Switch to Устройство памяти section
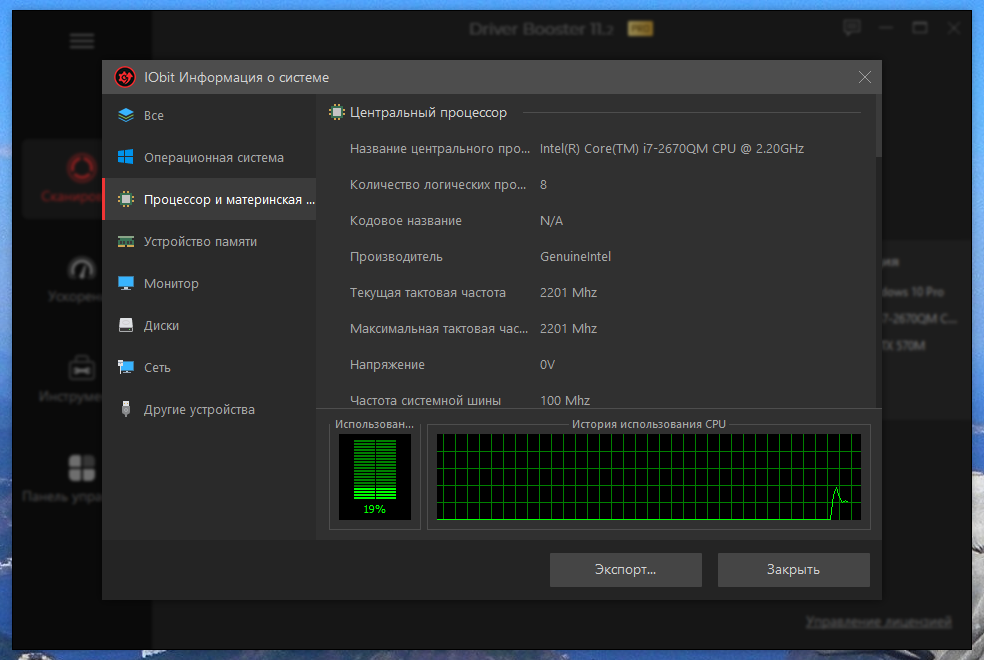984x660 pixels. (209, 242)
